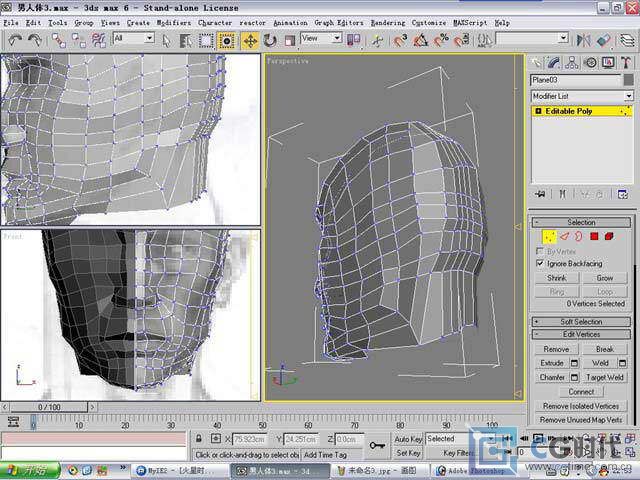Image resolution: width=640 pixels, height=480 pixels.
Task: Select the Element sub-object level
Action: click(609, 236)
